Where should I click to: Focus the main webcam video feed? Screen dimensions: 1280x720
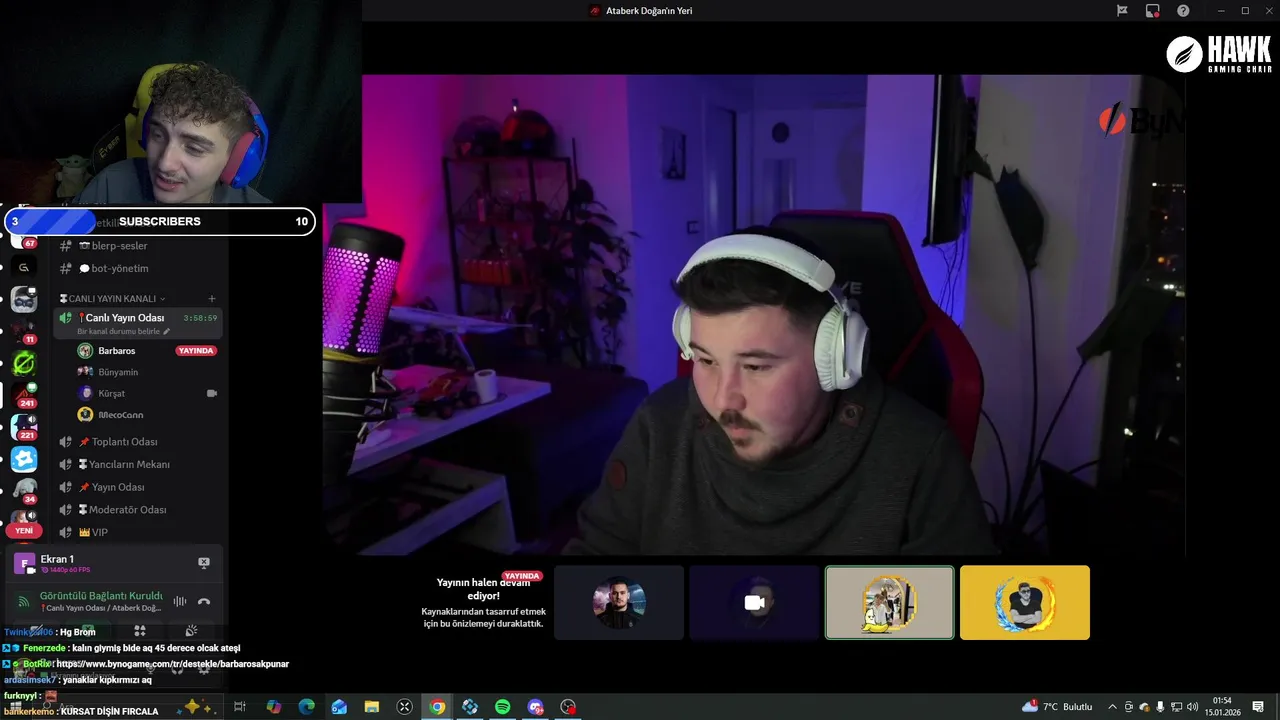click(x=754, y=314)
